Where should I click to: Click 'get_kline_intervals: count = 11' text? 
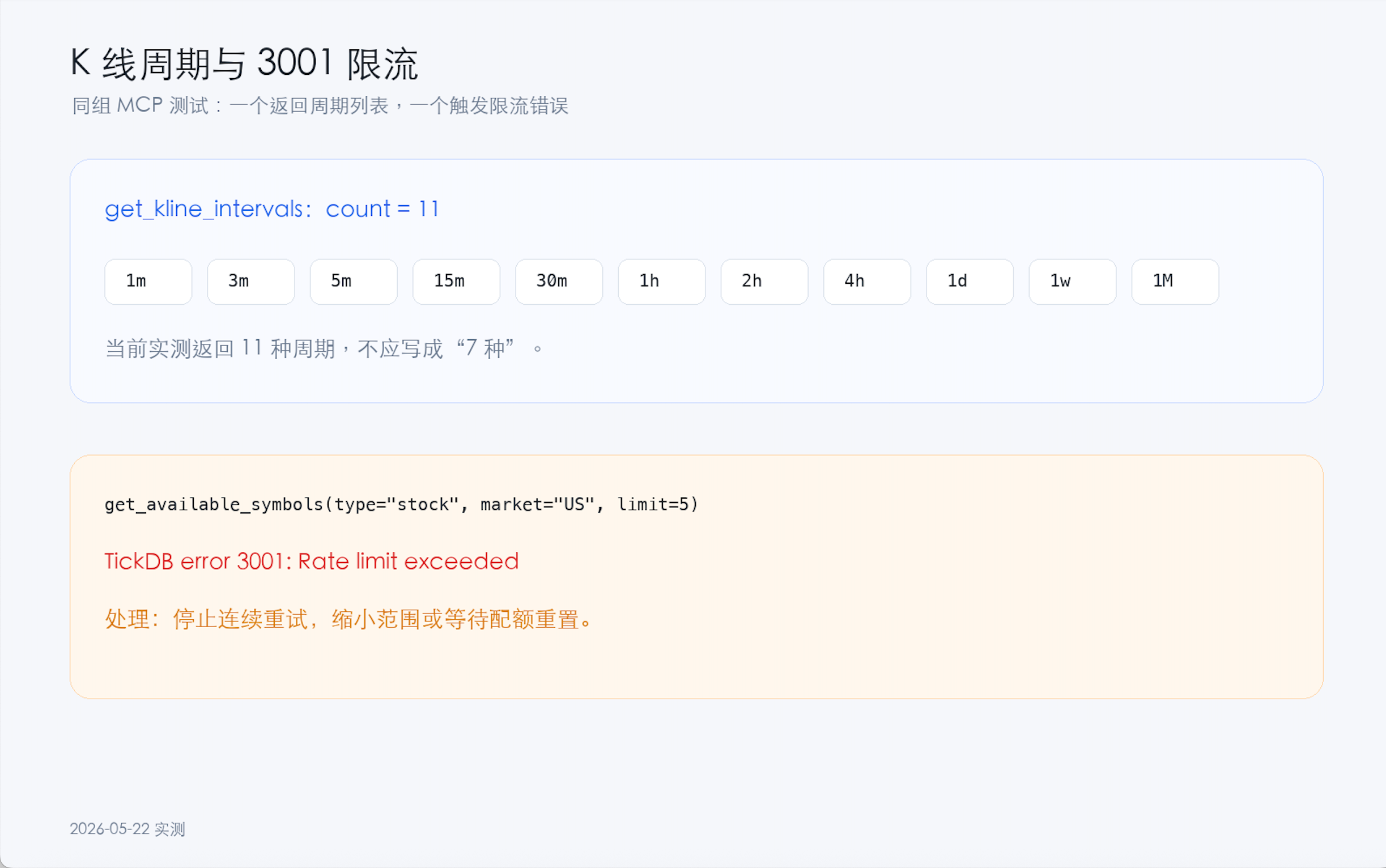click(x=272, y=209)
